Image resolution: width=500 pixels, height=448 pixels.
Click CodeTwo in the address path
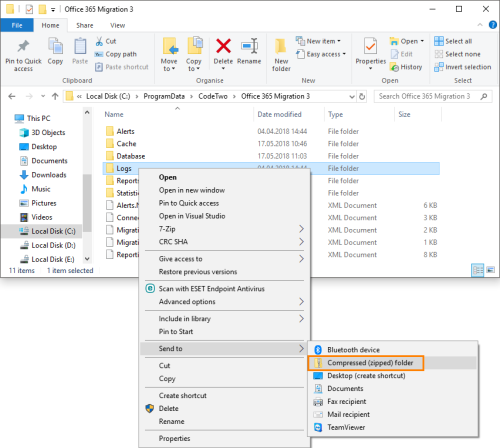click(213, 96)
